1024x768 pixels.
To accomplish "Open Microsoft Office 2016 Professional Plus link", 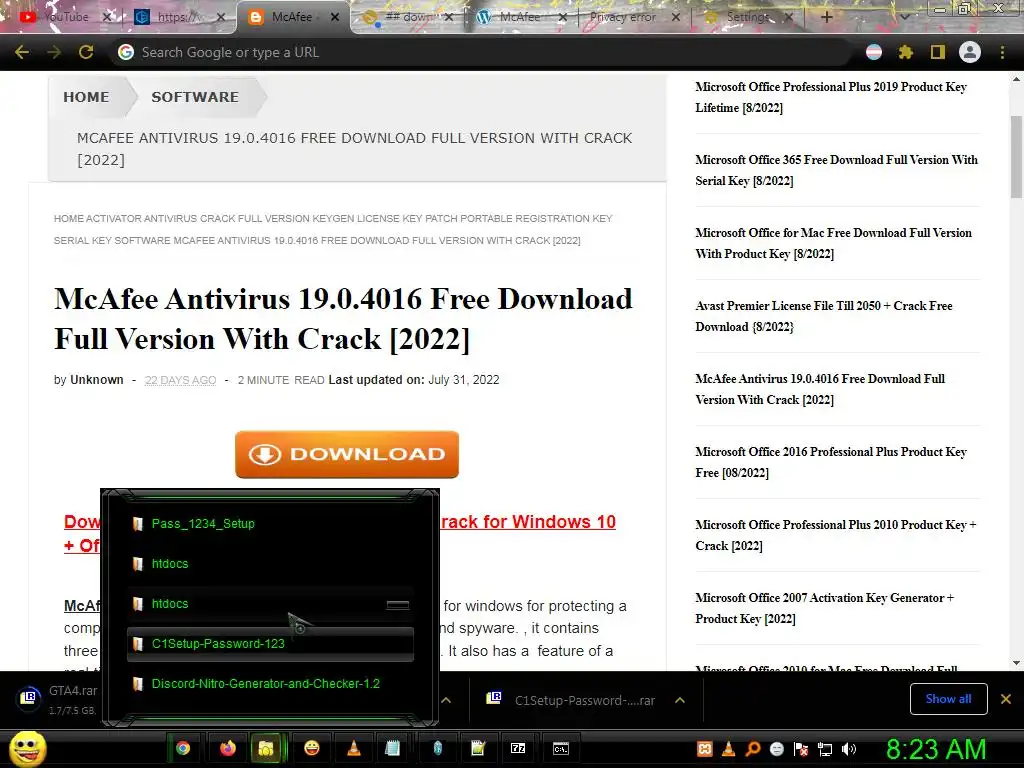I will tap(831, 462).
